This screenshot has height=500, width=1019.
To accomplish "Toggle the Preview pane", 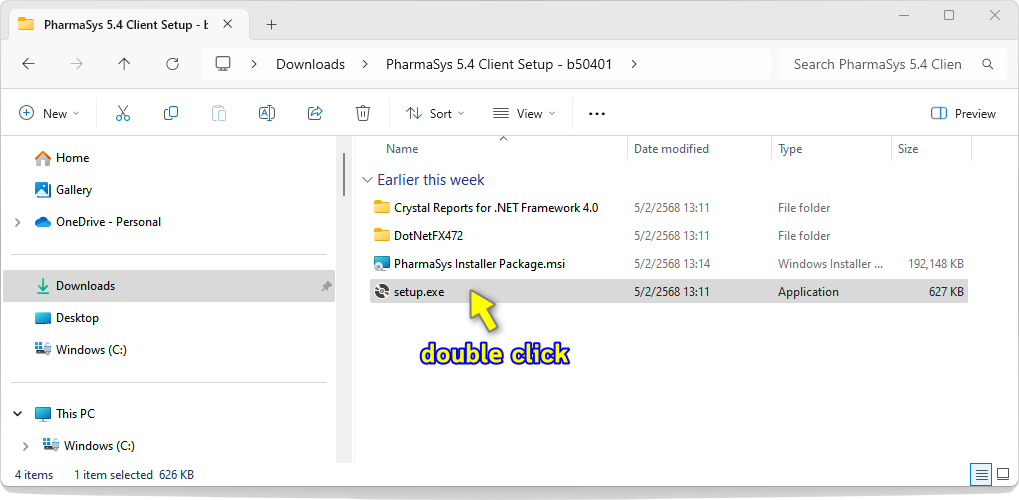I will point(963,113).
